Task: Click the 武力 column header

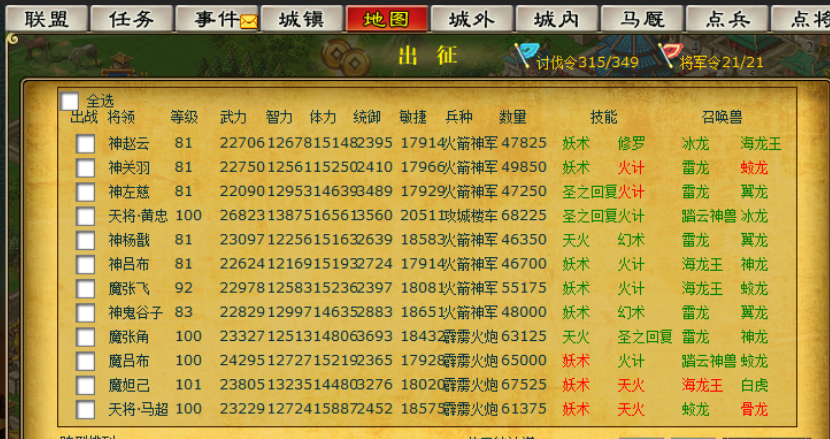Action: point(233,117)
